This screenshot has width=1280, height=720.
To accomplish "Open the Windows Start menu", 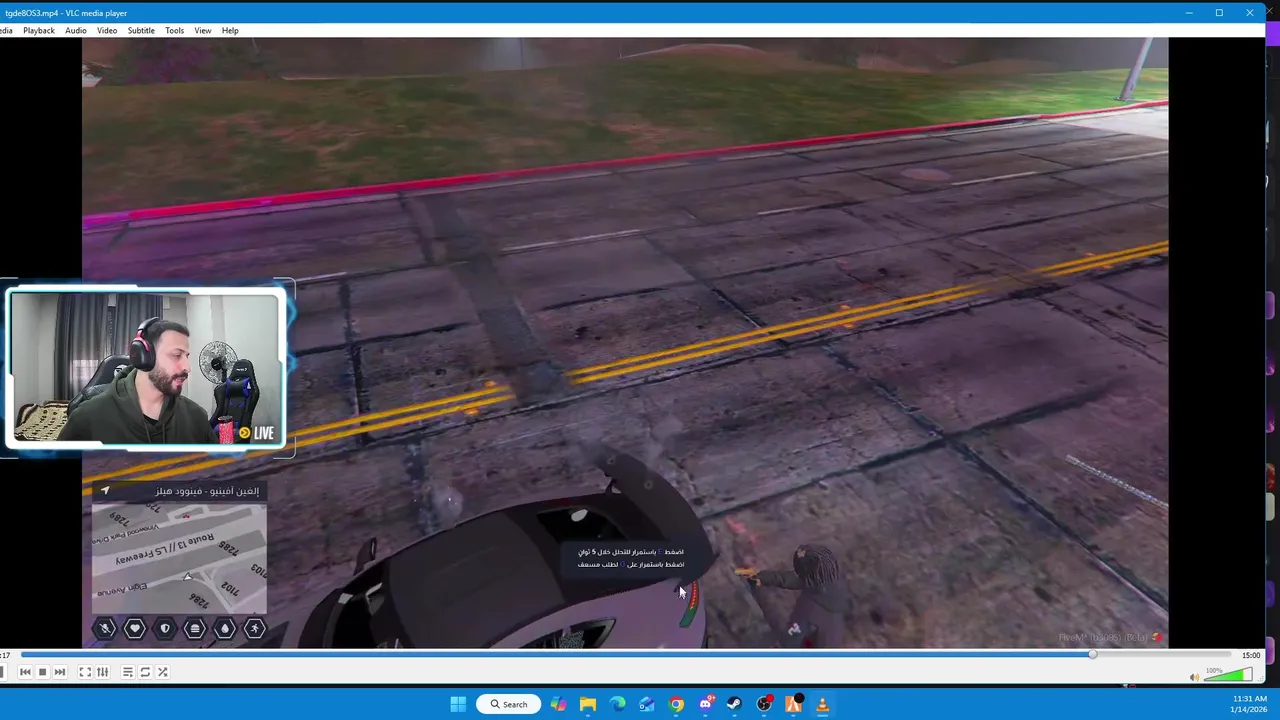I will 458,704.
